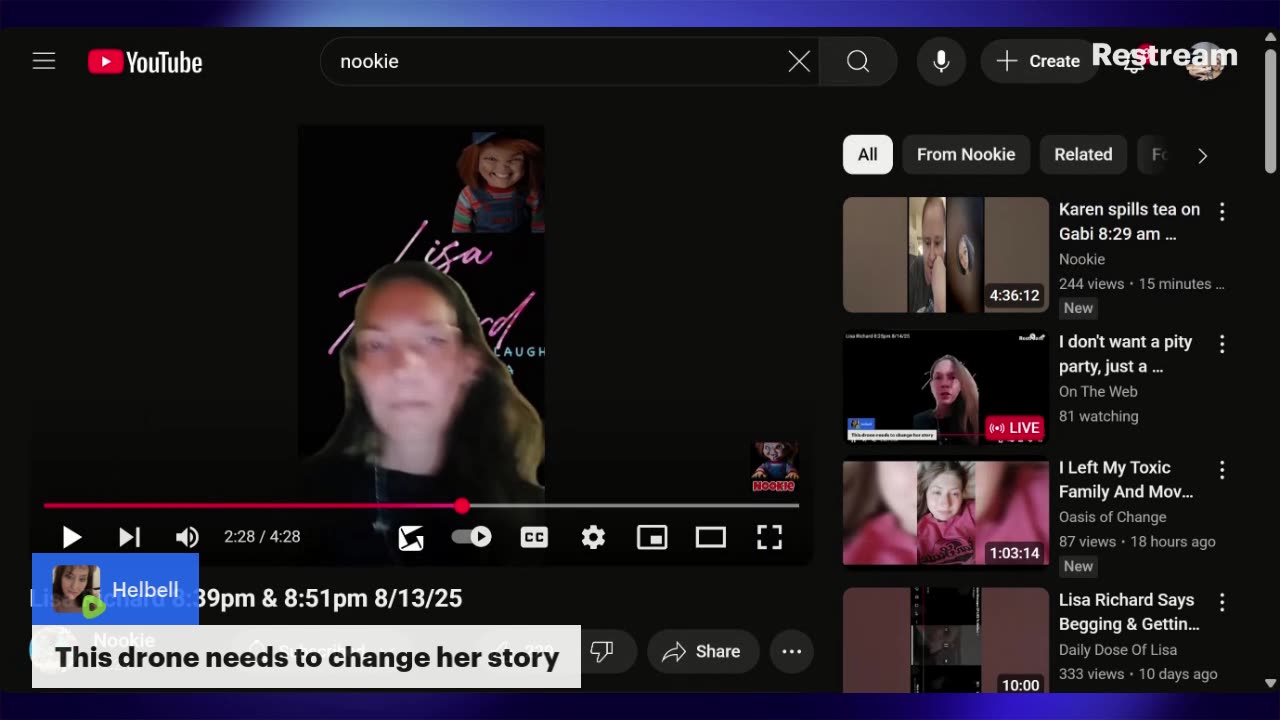Open the YouTube hamburger guide menu
The height and width of the screenshot is (720, 1280).
[44, 61]
